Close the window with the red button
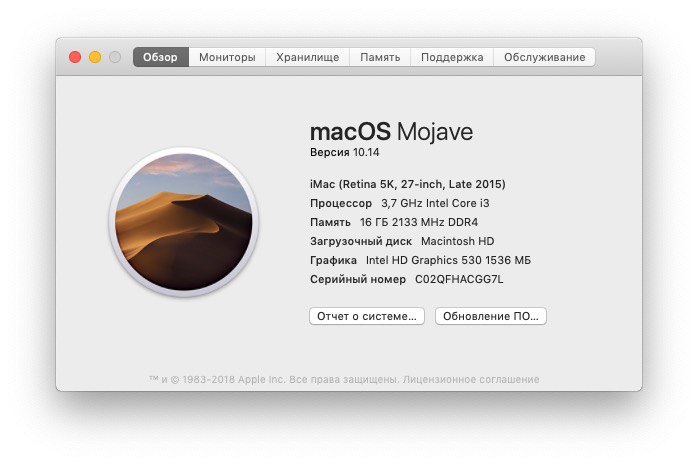Screen dimensions: 698x465 pyautogui.click(x=75, y=57)
